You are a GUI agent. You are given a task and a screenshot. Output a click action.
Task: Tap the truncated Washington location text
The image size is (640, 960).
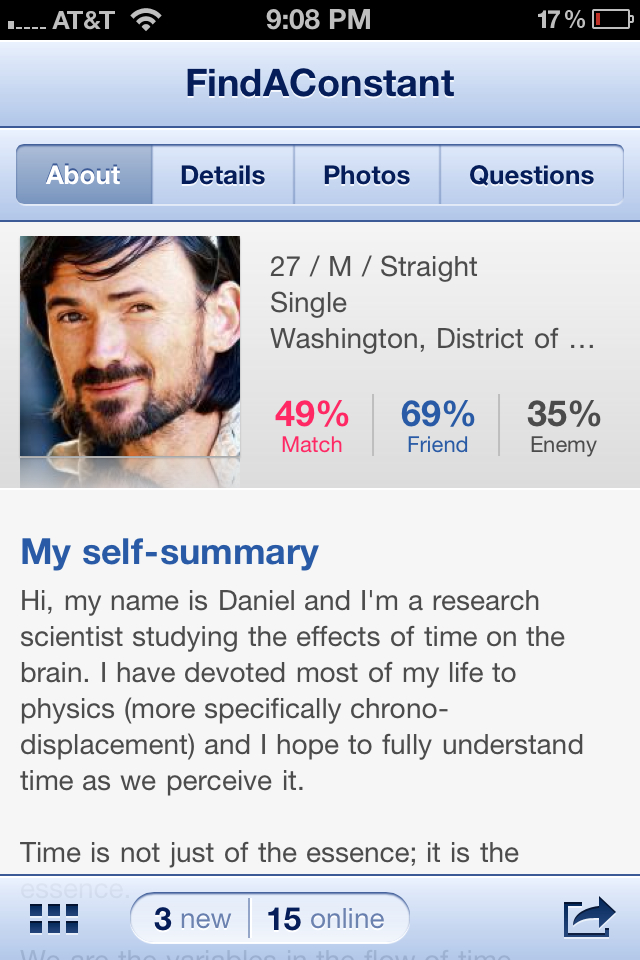432,339
